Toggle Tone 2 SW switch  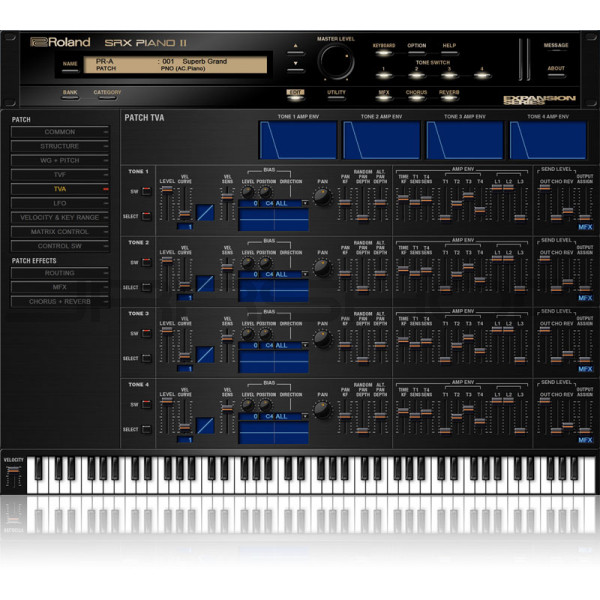click(x=147, y=262)
